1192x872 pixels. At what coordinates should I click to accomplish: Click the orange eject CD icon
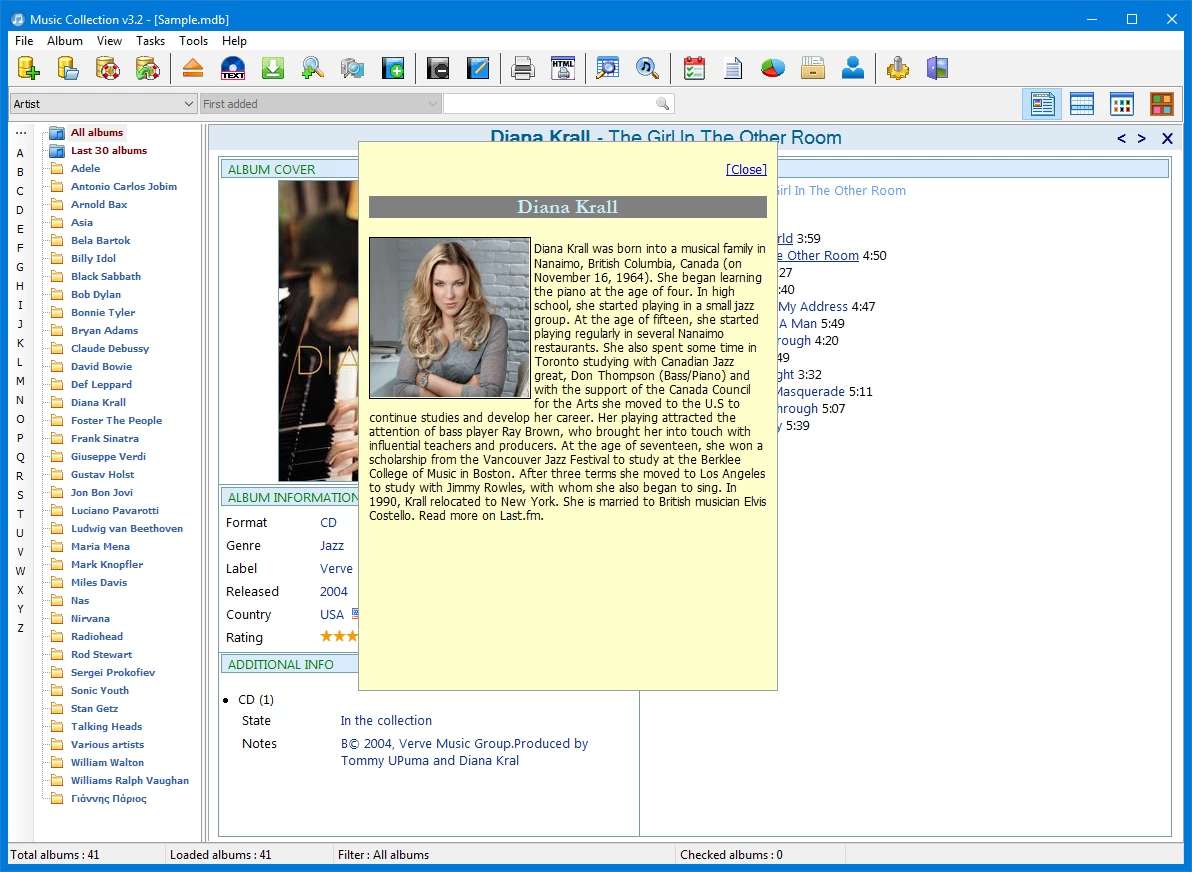click(x=193, y=68)
